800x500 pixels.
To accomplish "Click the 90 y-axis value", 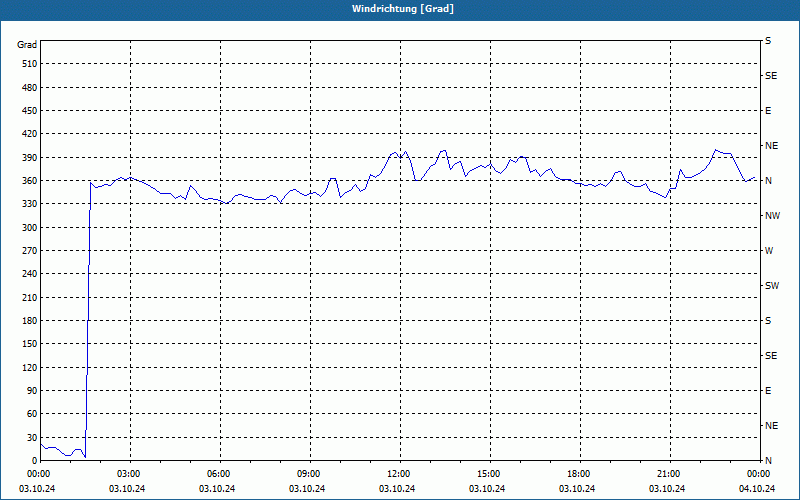I will coord(32,391).
